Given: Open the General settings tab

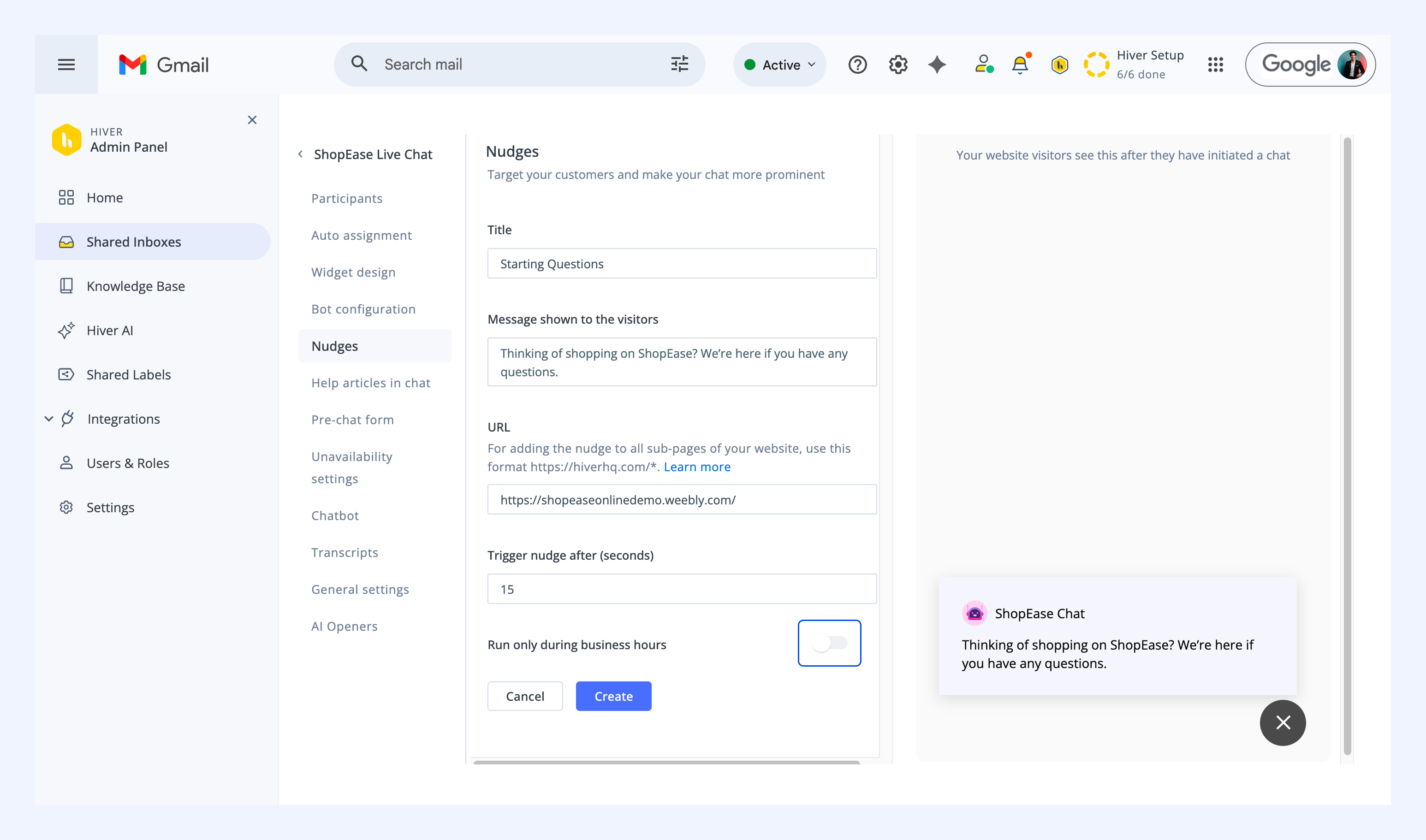Looking at the screenshot, I should pyautogui.click(x=360, y=589).
